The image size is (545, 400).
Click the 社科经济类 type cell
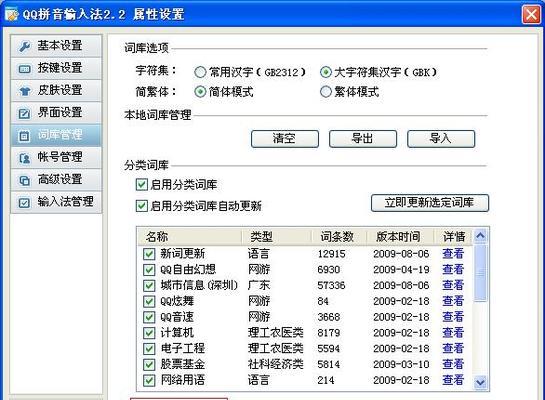coord(276,365)
